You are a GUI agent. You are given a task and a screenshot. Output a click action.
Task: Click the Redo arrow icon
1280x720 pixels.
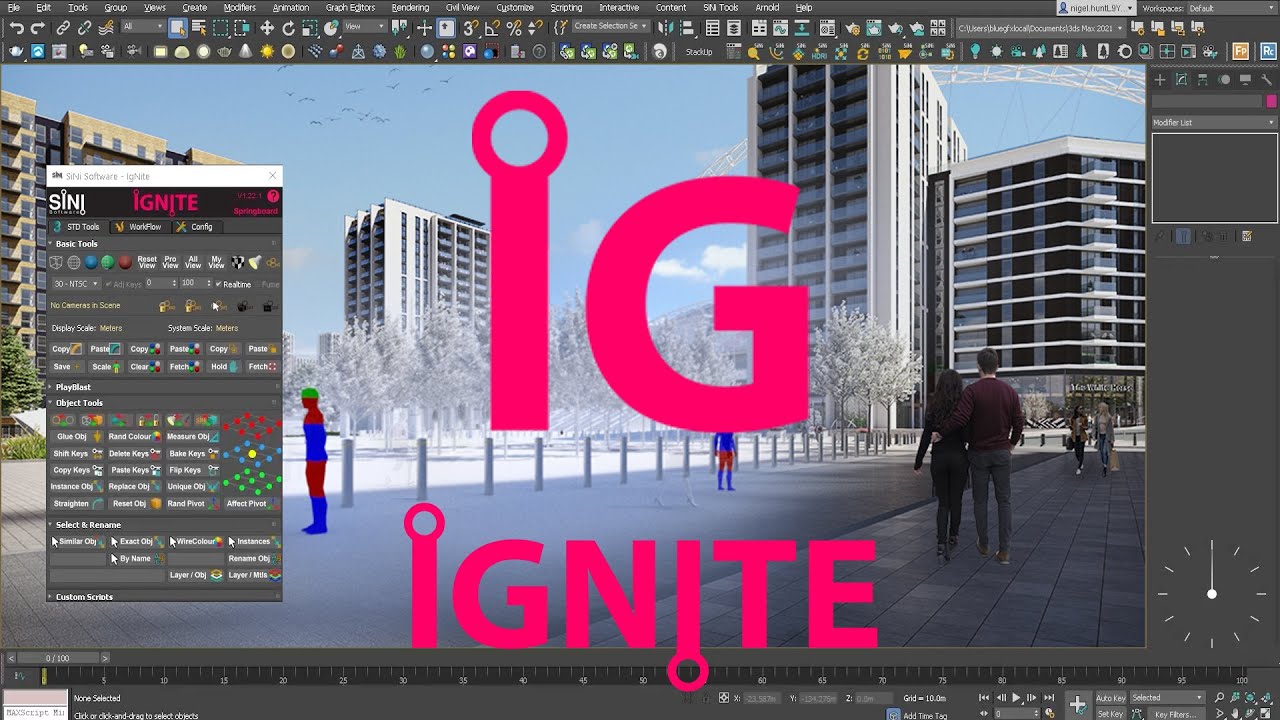[x=39, y=28]
